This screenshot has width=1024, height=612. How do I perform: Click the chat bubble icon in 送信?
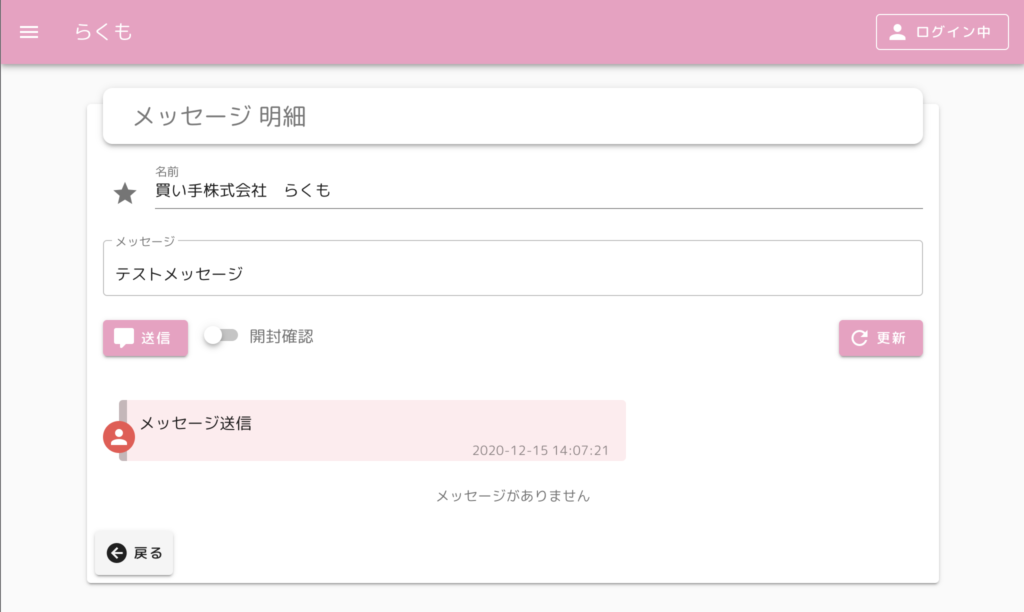[124, 338]
